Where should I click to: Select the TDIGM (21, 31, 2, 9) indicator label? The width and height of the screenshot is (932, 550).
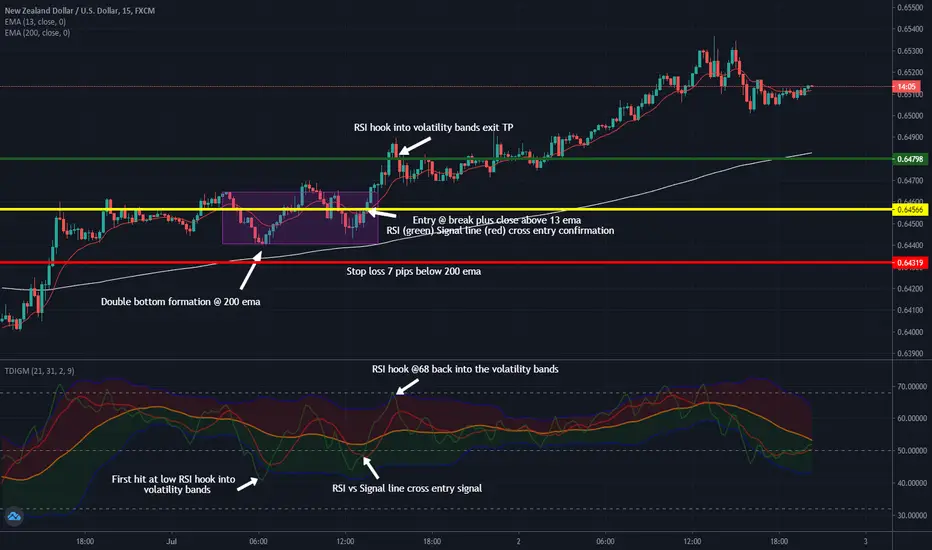pyautogui.click(x=39, y=371)
